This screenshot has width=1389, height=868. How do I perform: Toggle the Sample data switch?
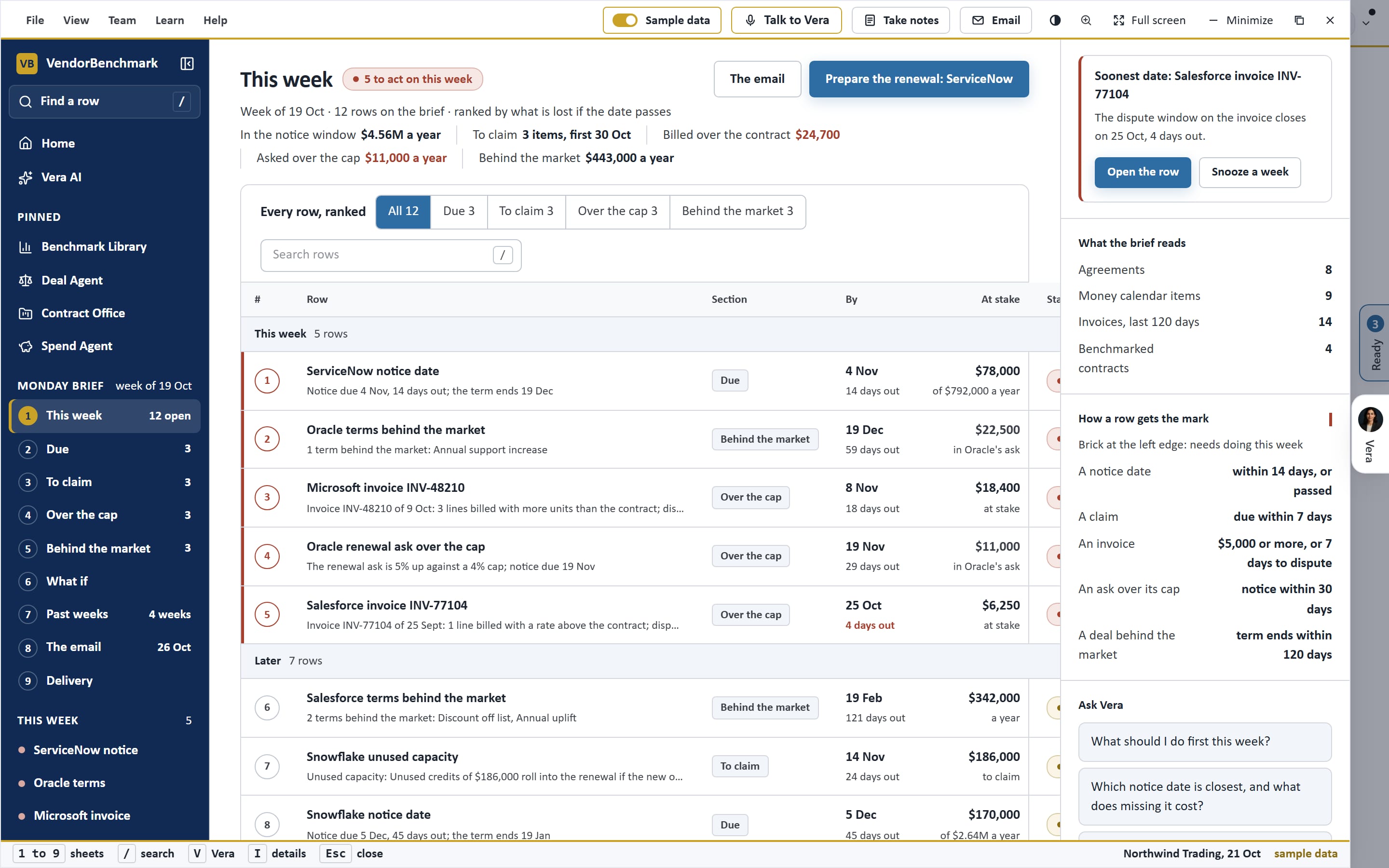point(625,20)
